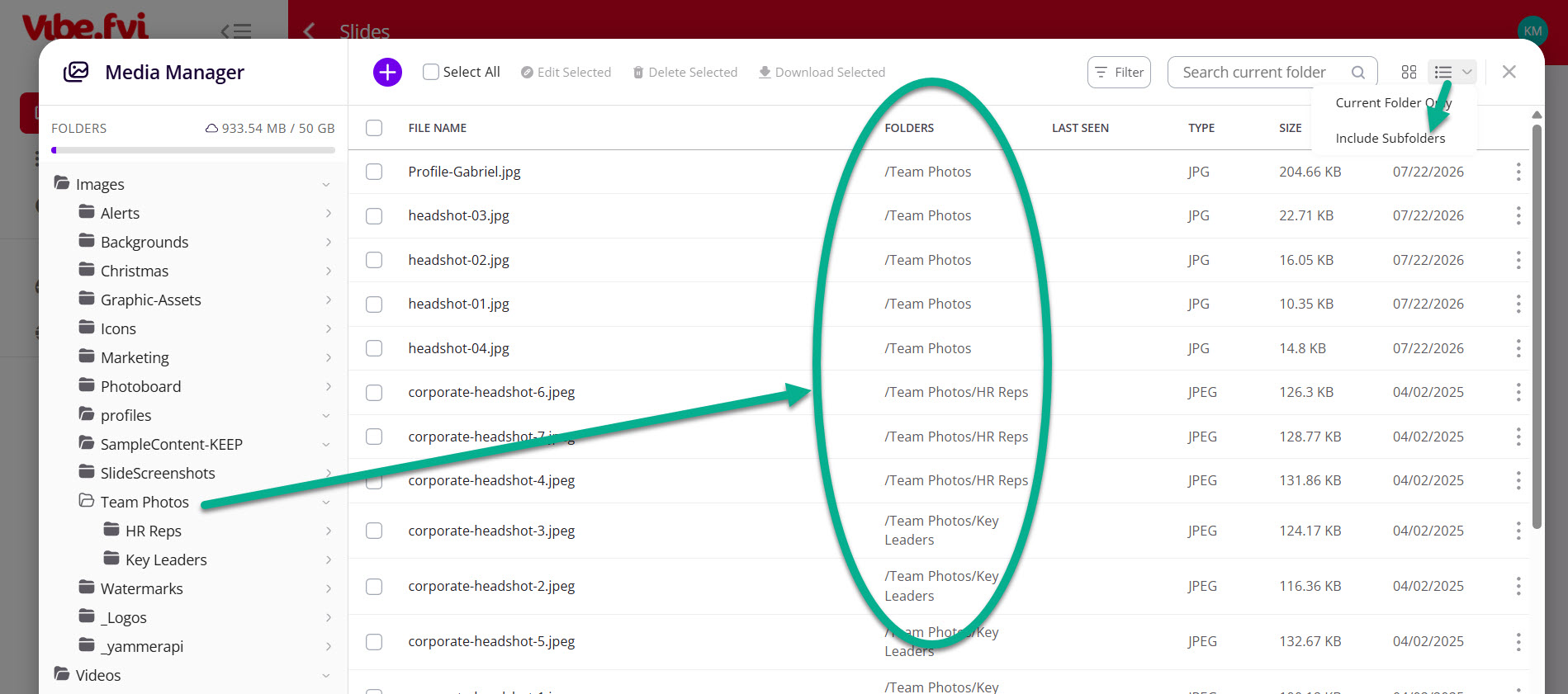Click the Filter button
This screenshot has height=694, width=1568.
1119,73
